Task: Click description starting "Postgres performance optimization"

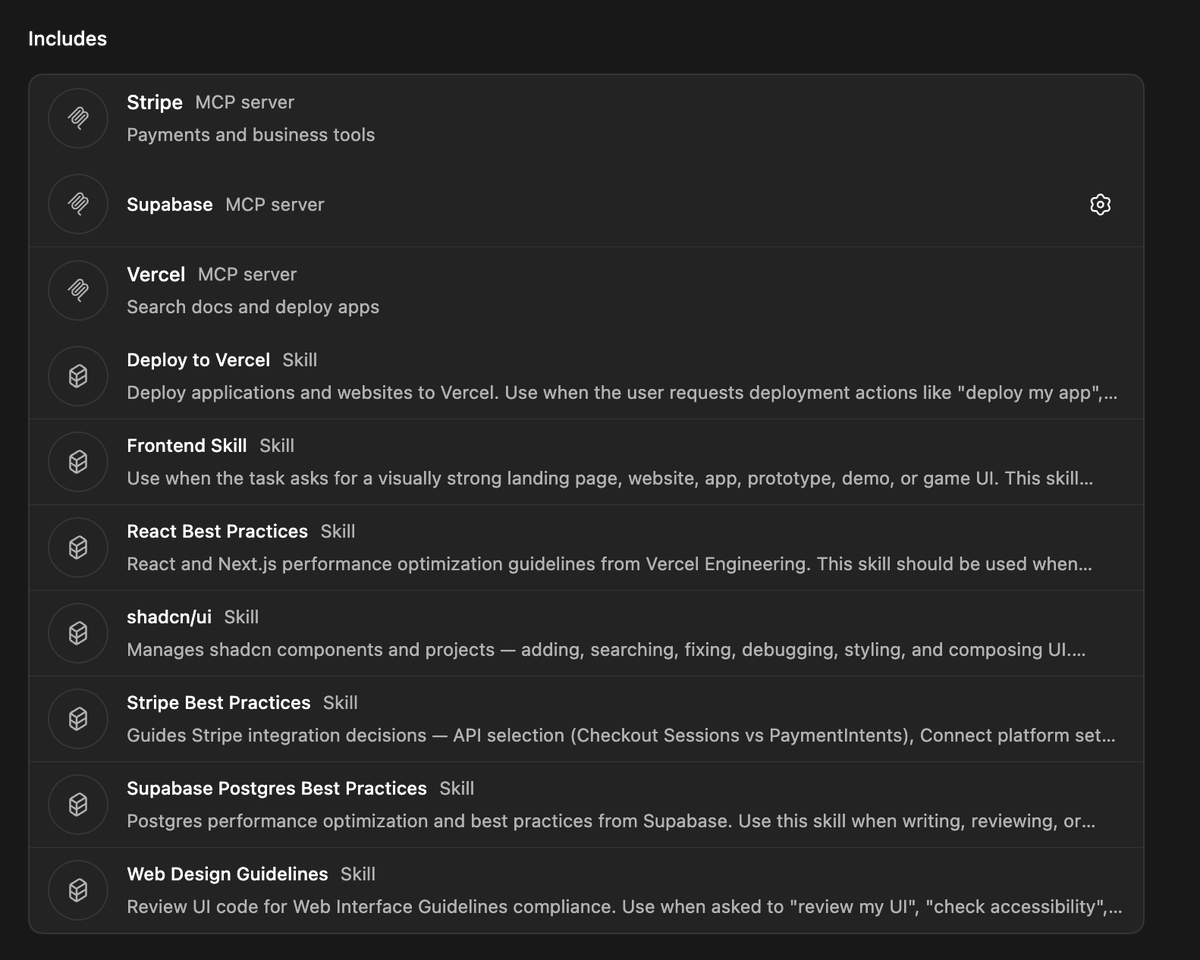Action: 611,821
